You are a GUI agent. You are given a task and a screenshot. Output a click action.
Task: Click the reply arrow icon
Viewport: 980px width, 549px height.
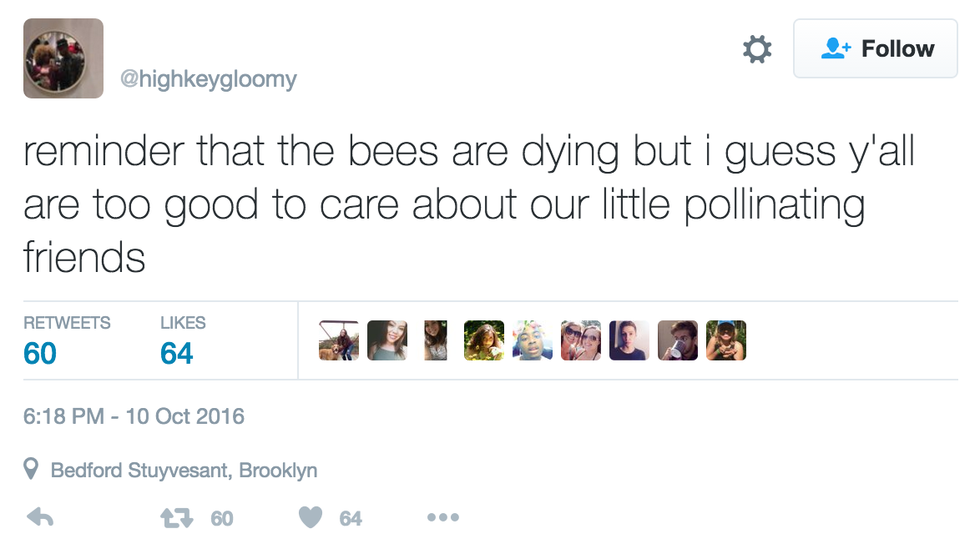coord(39,517)
